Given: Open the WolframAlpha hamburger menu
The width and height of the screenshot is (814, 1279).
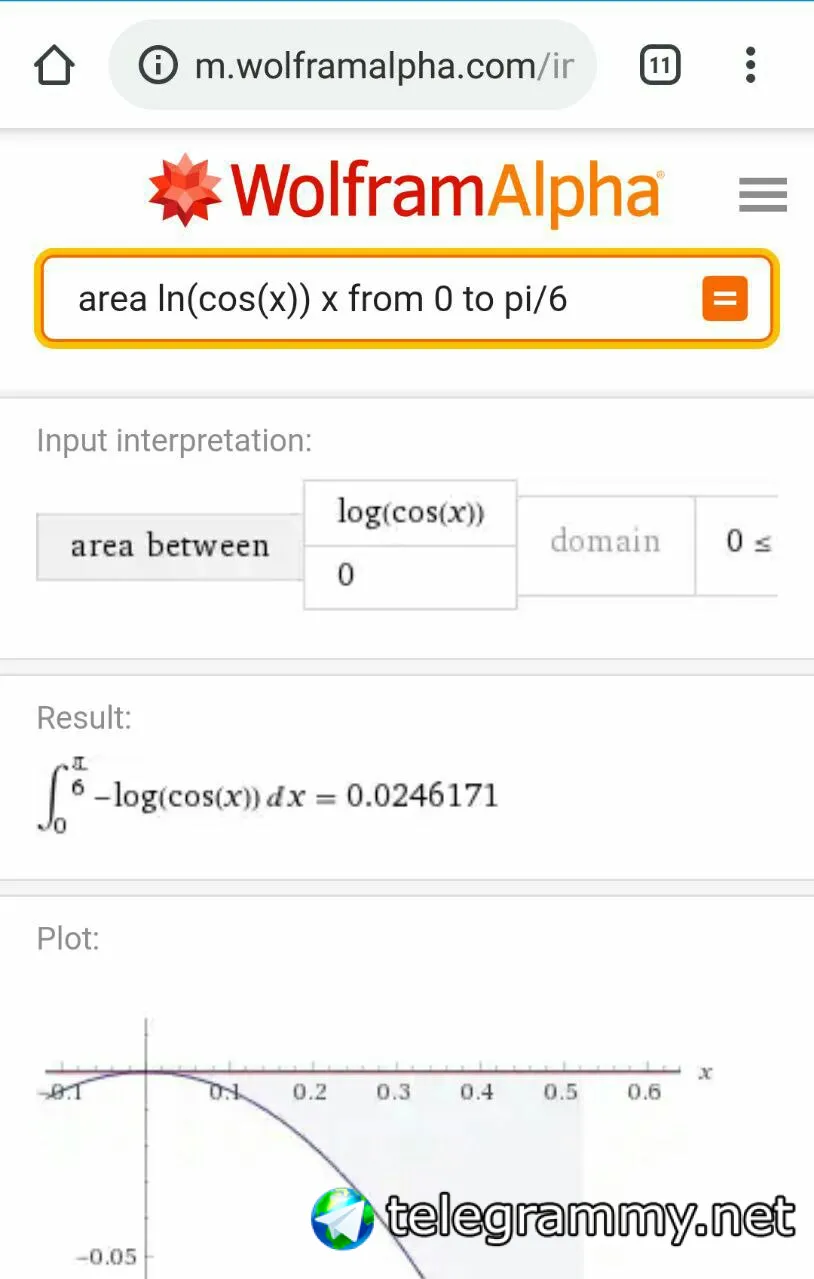Looking at the screenshot, I should (x=763, y=193).
